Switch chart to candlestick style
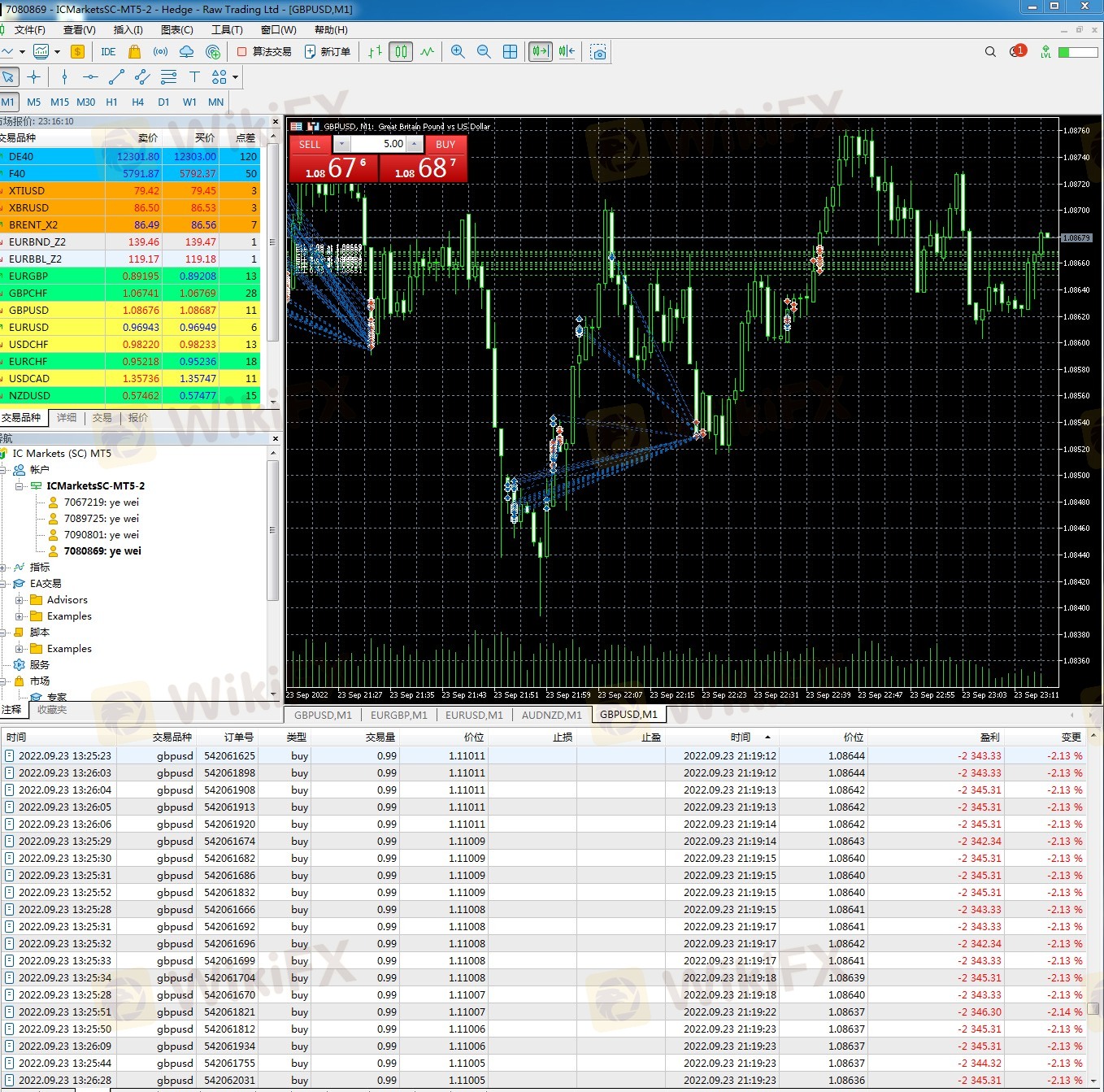Viewport: 1104px width, 1092px height. 401,51
